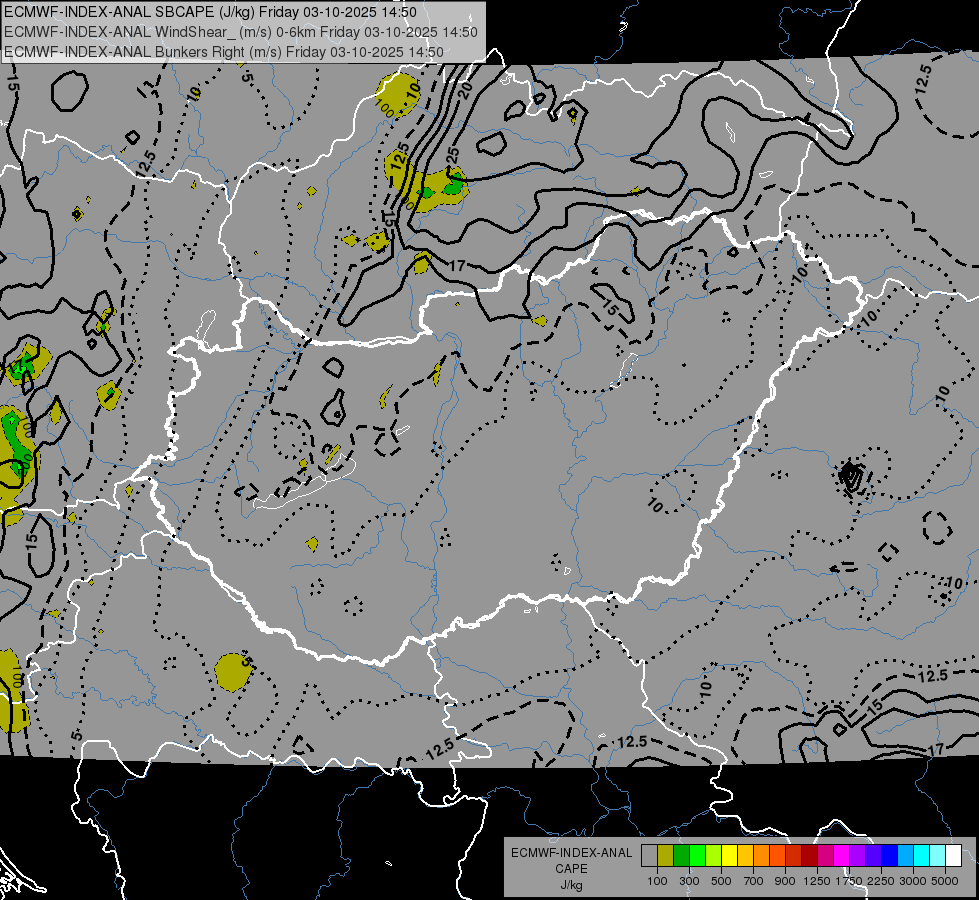
Task: Select the amber legend swatch
Action: pos(745,855)
